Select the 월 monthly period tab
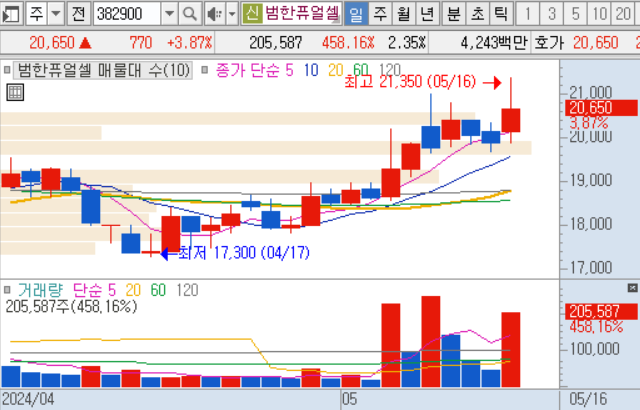 pos(404,14)
